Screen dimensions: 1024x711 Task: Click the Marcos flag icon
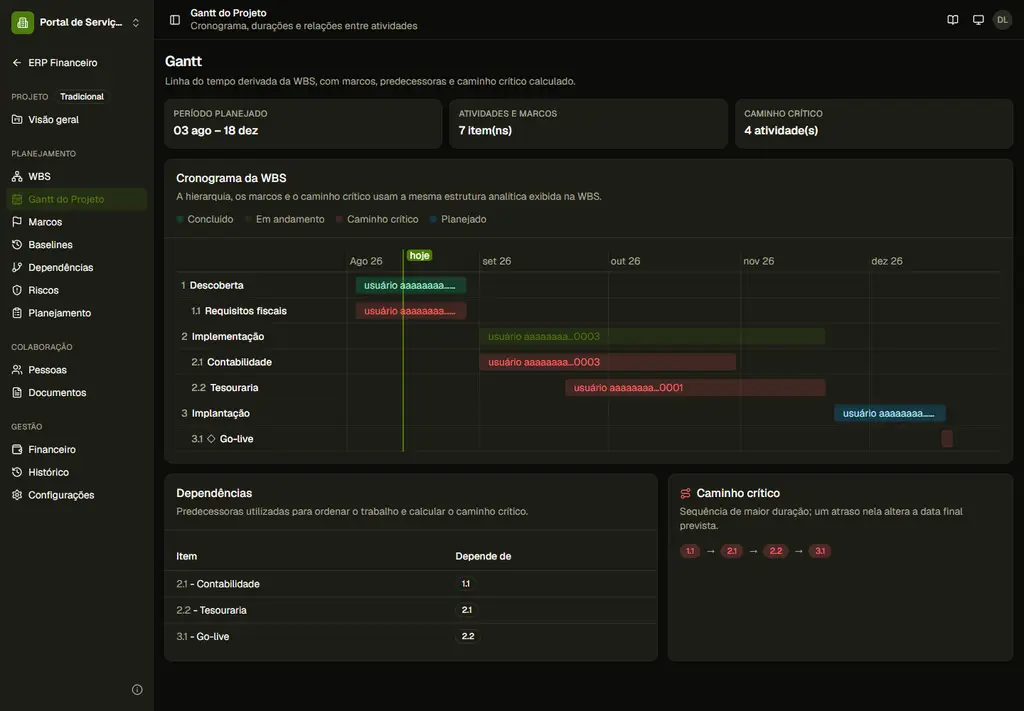click(x=17, y=222)
